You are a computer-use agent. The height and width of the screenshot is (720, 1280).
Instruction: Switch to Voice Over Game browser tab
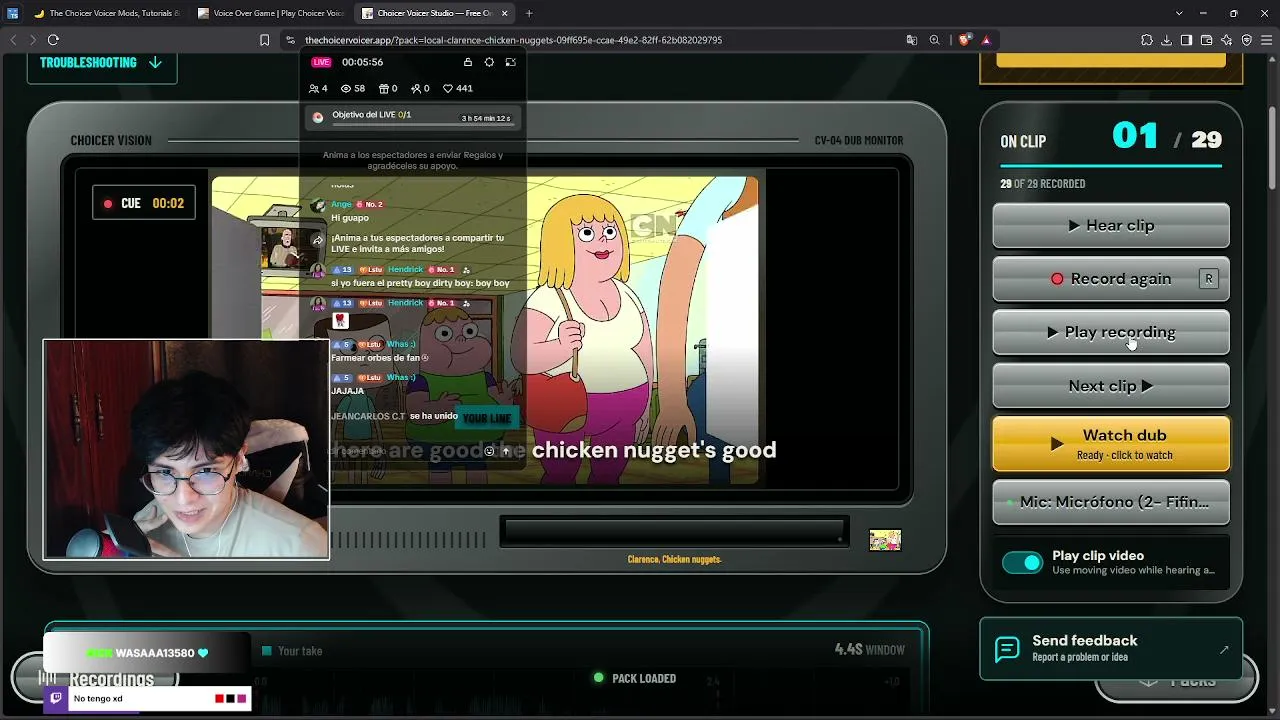click(270, 13)
